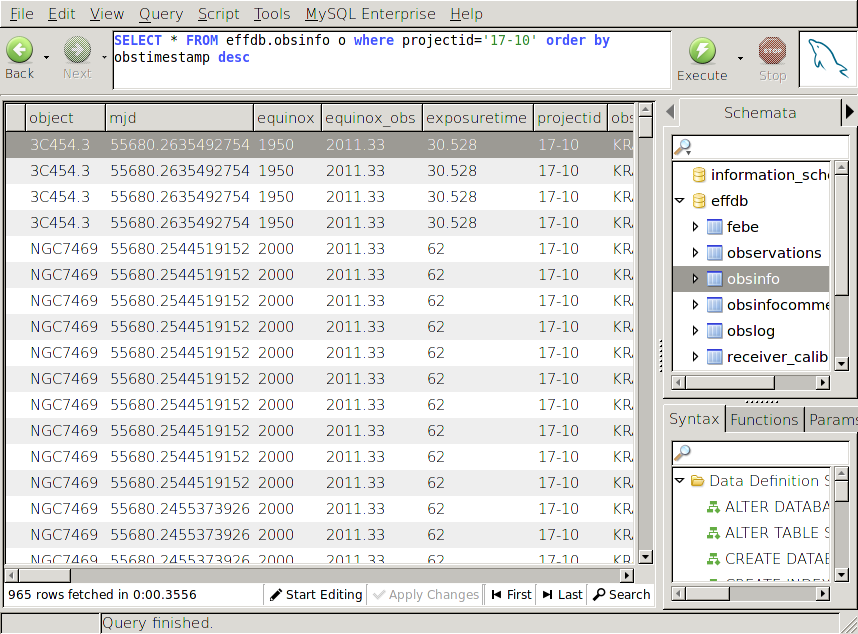
Task: Expand the receiver_calib table node
Action: click(x=695, y=357)
